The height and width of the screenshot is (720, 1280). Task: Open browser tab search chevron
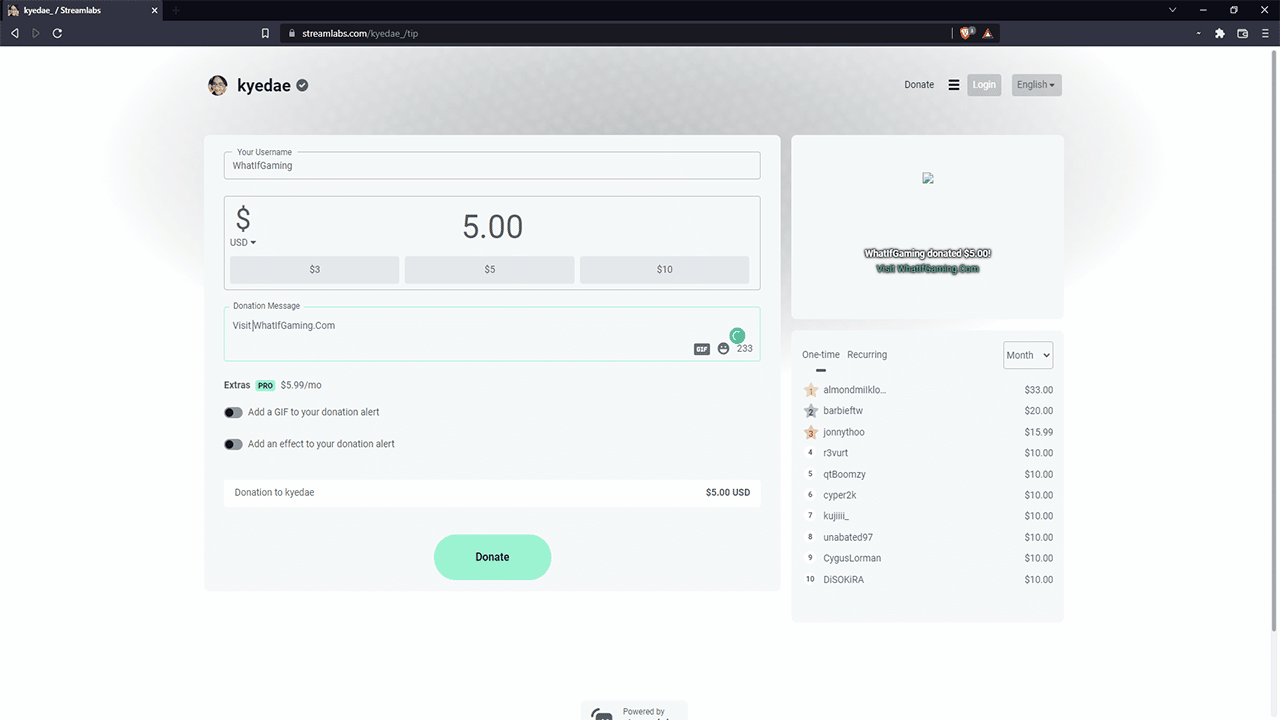1173,10
